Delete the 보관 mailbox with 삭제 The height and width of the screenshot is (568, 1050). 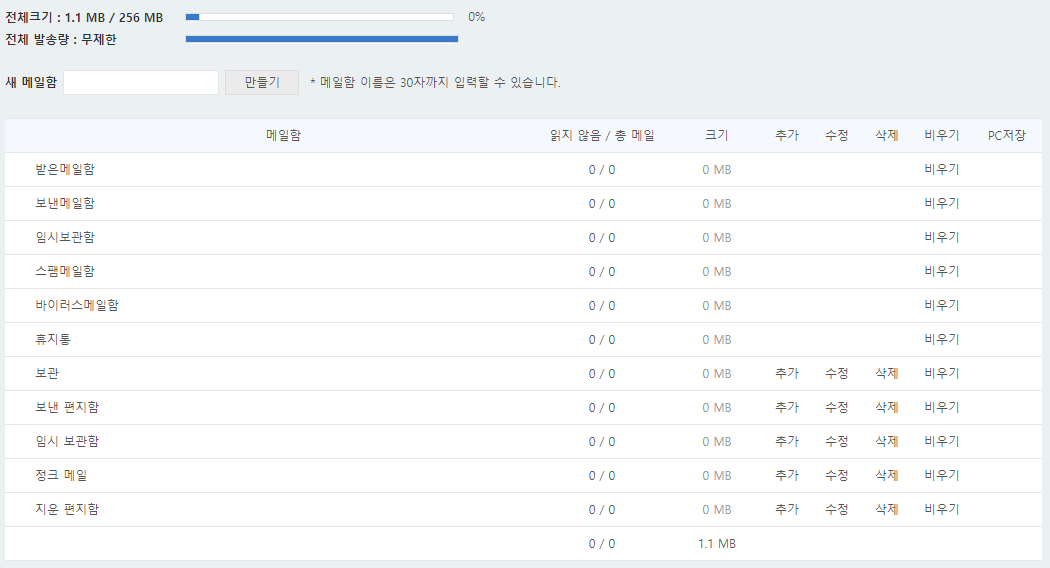coord(887,373)
